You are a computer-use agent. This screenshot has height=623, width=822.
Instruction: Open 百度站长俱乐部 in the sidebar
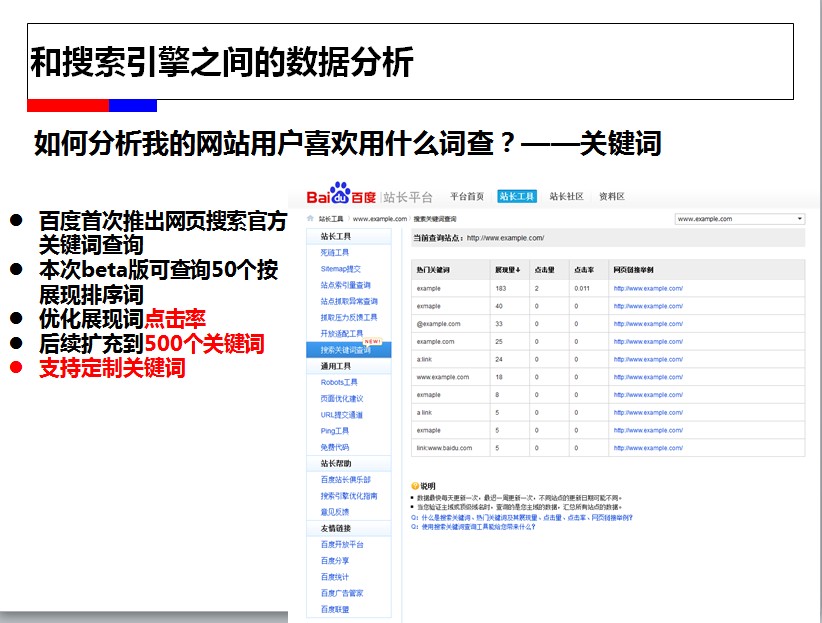[x=345, y=479]
